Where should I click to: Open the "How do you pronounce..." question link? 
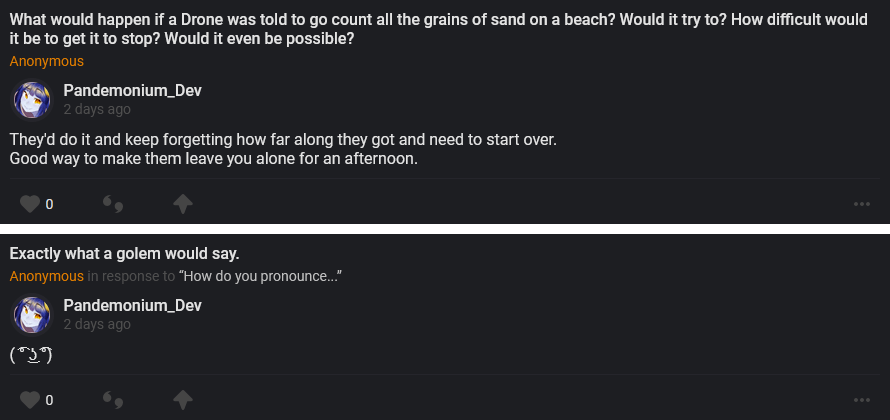[264, 276]
